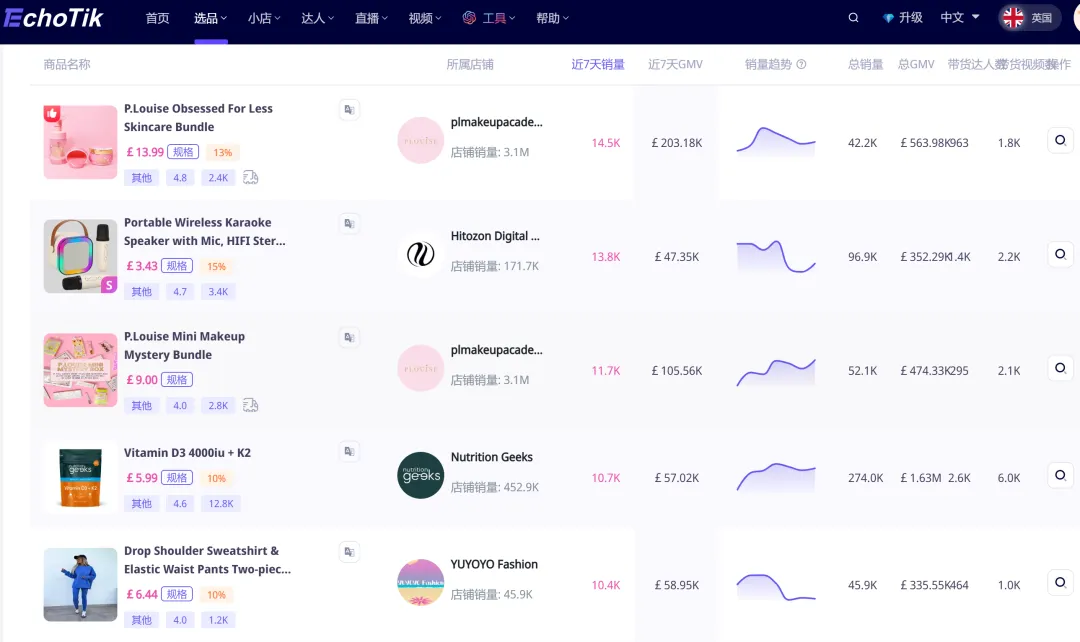The width and height of the screenshot is (1080, 642).
Task: Open detail search for P.Louise Skincare Bundle row
Action: tap(1061, 141)
